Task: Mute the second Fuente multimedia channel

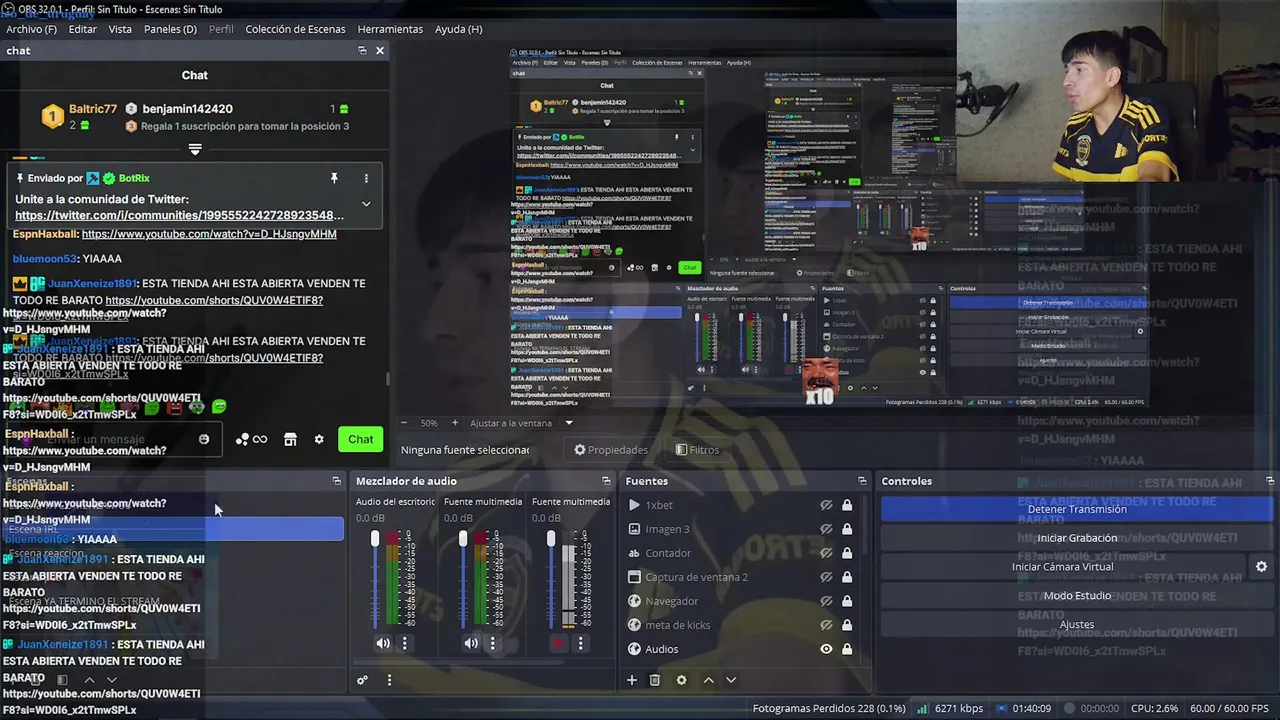Action: pyautogui.click(x=471, y=643)
